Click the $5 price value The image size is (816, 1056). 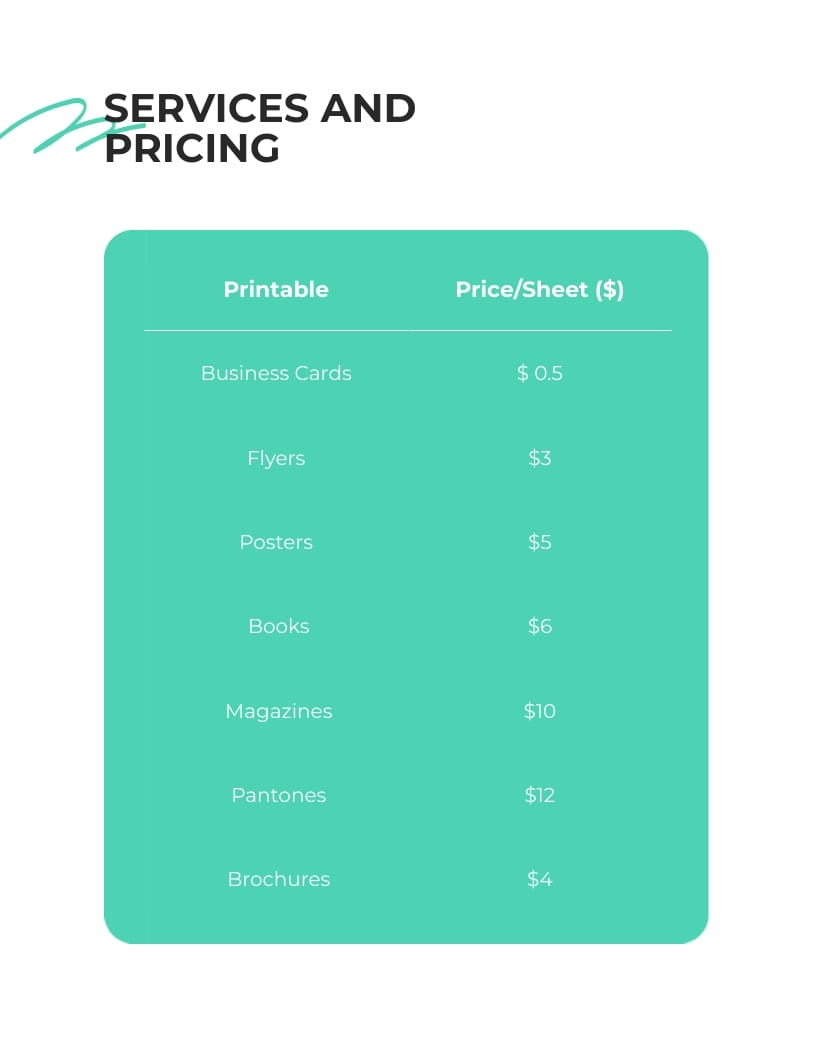coord(540,542)
